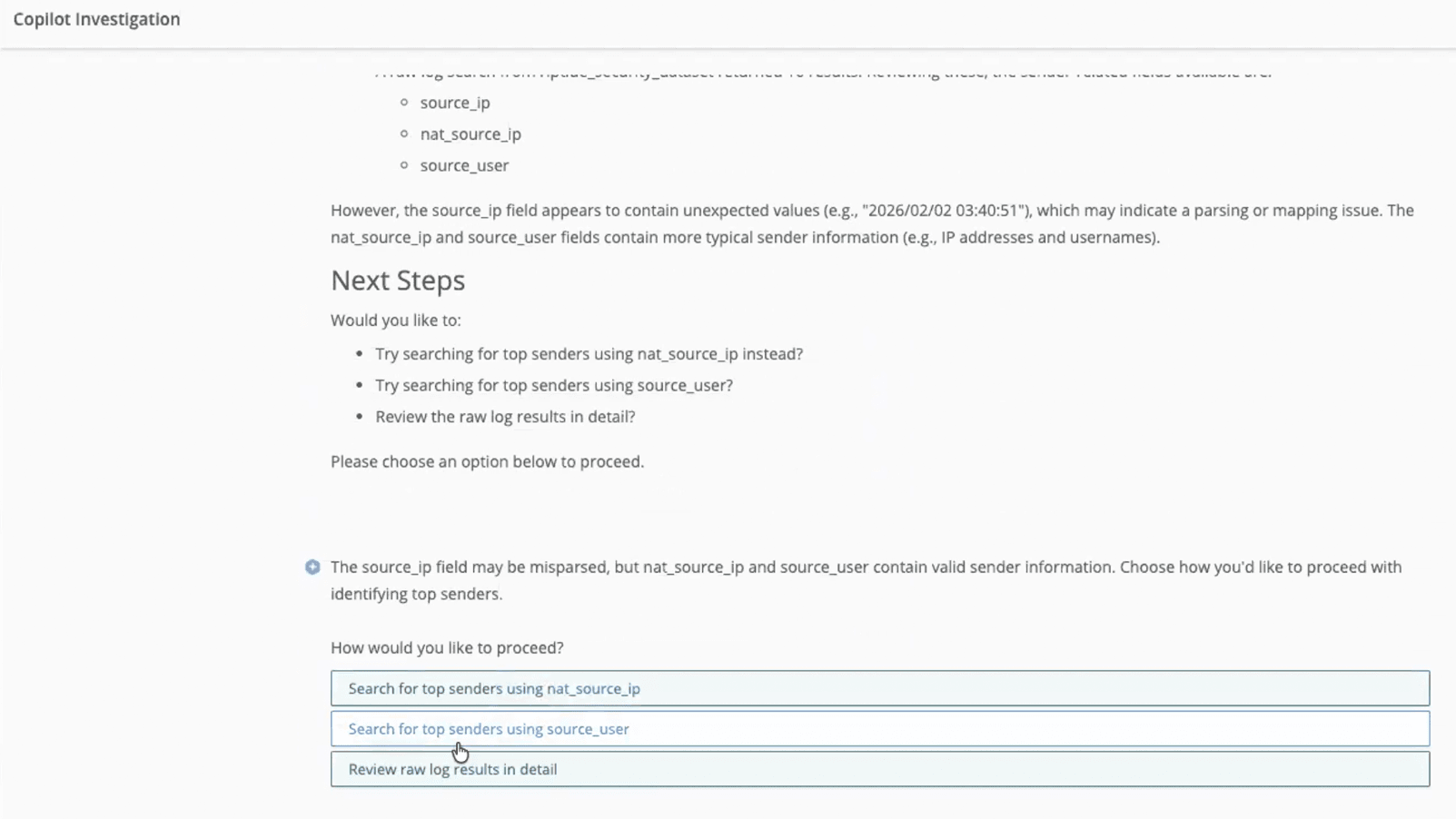Image resolution: width=1456 pixels, height=819 pixels.
Task: Click the 'How would you like to proceed?' prompt
Action: 447,647
